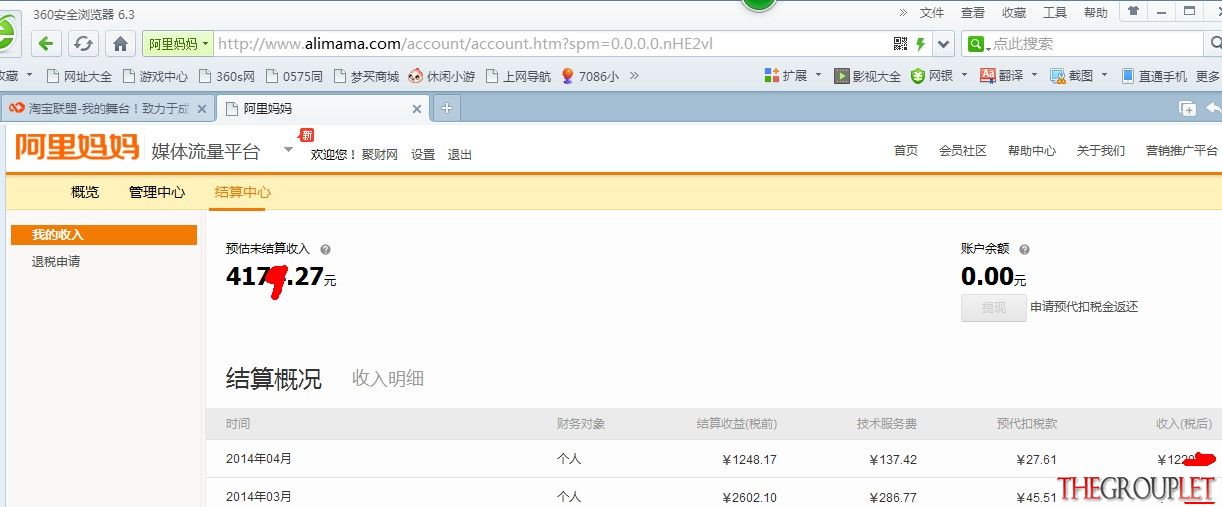Viewport: 1222px width, 507px height.
Task: Switch to the 管理中心 tab
Action: coord(157,192)
